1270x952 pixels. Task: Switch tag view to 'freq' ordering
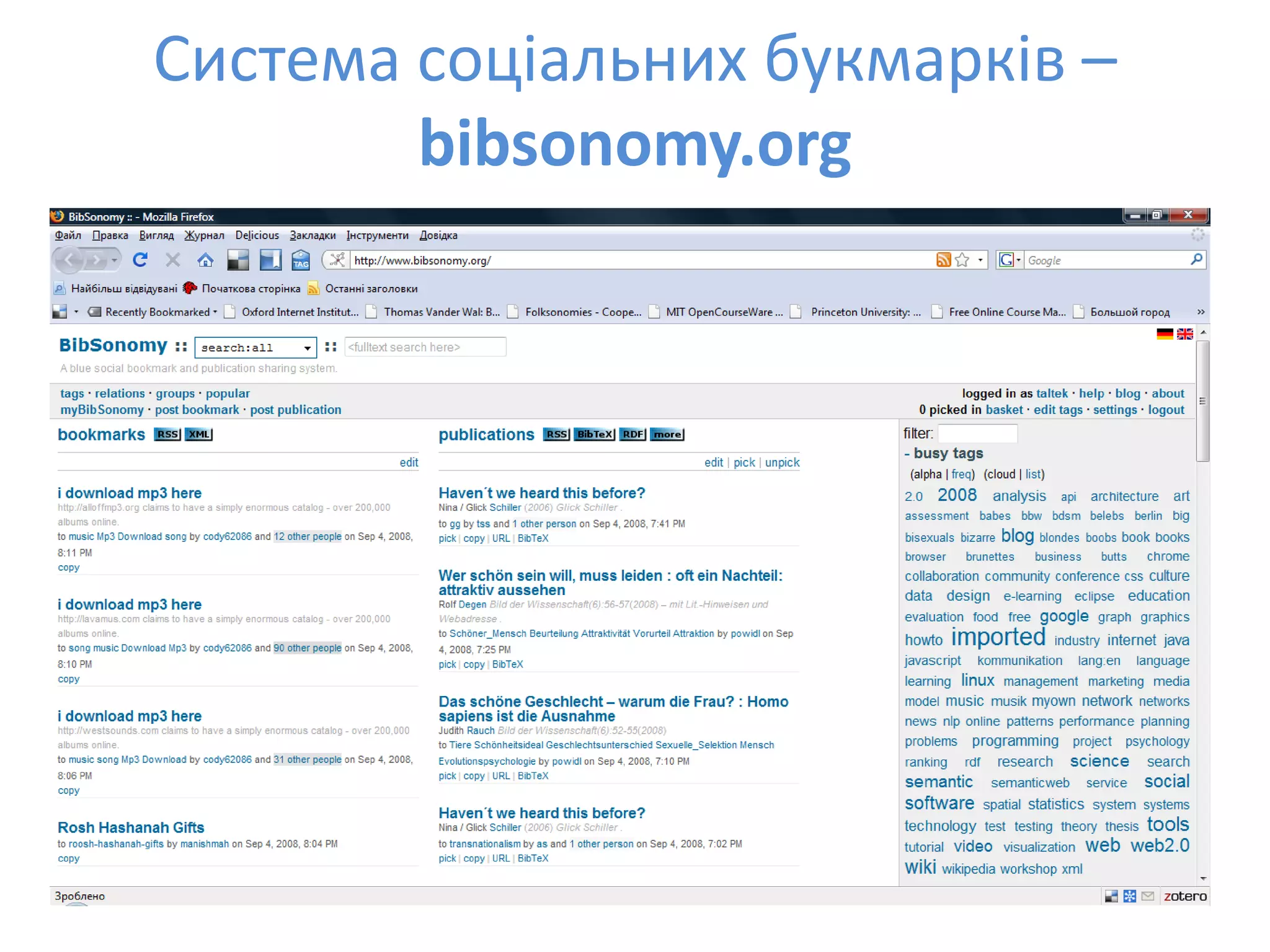[961, 474]
